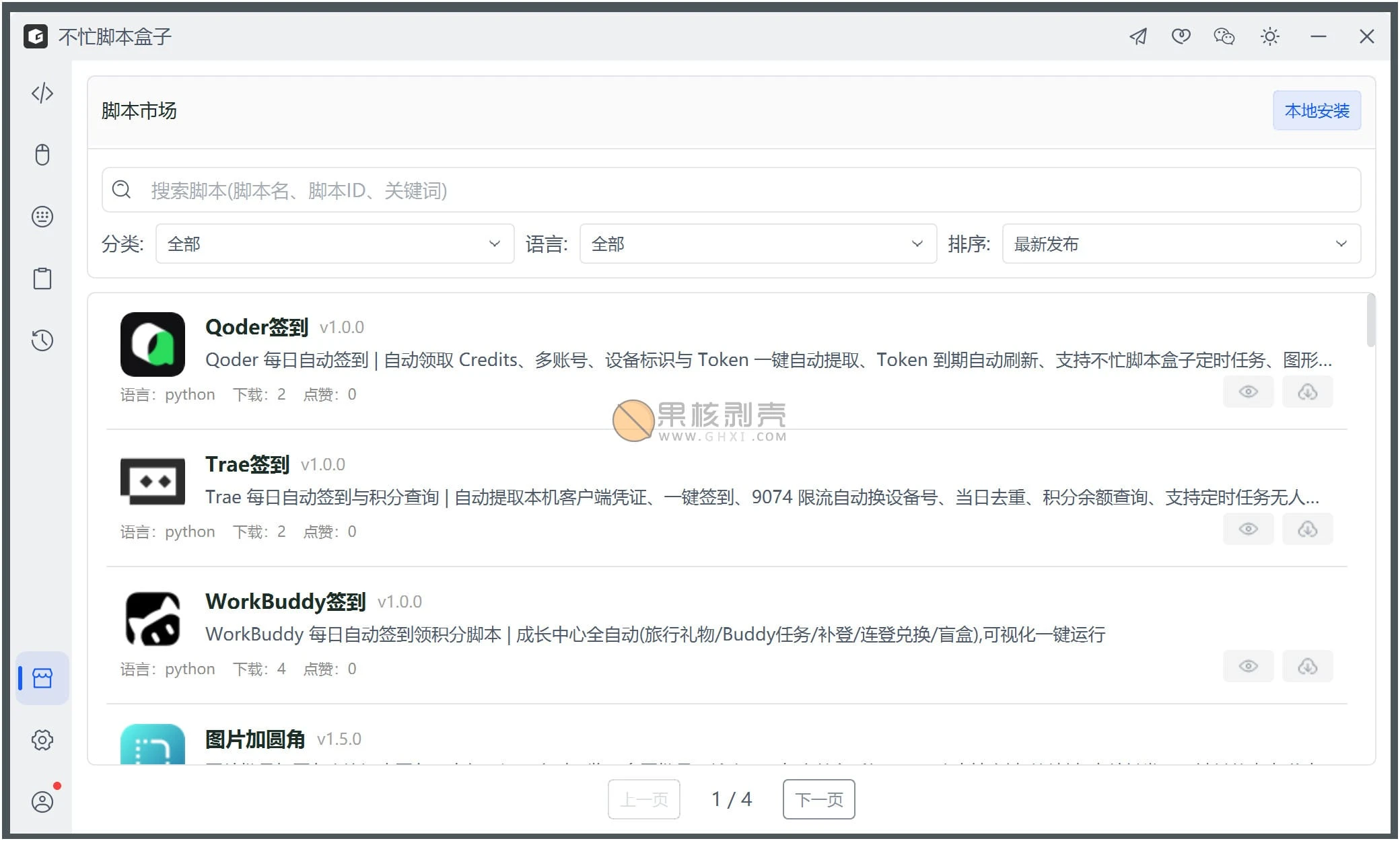Image resolution: width=1400 pixels, height=841 pixels.
Task: Open the keyboard icon in sidebar
Action: point(42,217)
